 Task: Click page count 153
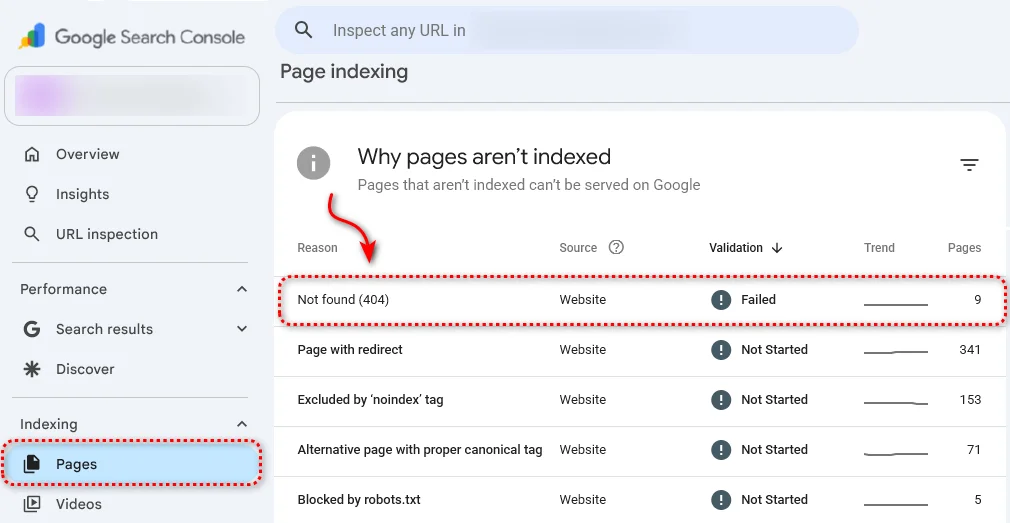click(x=970, y=400)
